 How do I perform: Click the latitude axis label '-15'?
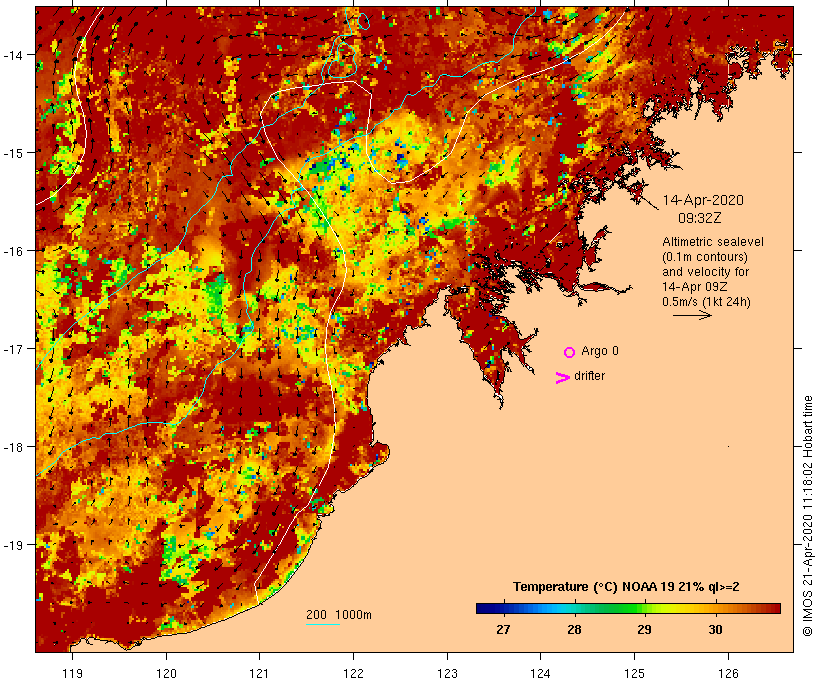(12, 153)
